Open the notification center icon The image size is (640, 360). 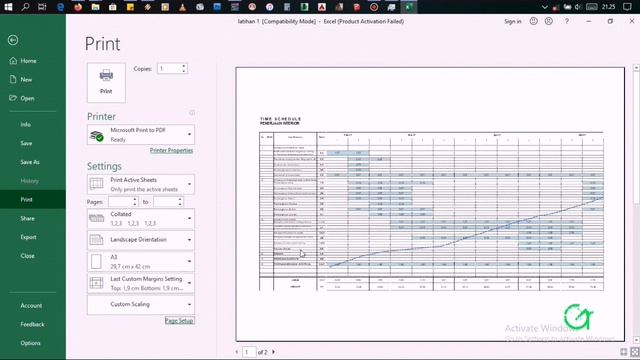(x=628, y=7)
